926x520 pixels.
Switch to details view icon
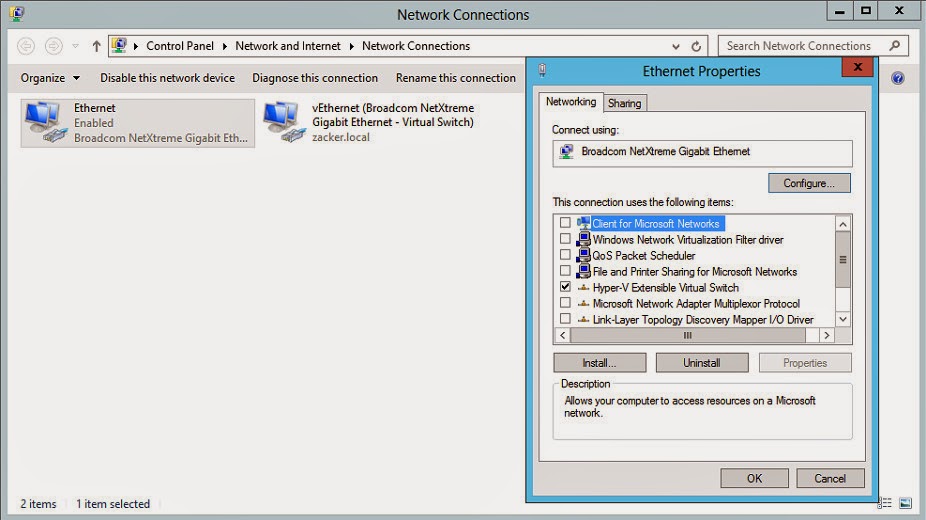click(885, 503)
